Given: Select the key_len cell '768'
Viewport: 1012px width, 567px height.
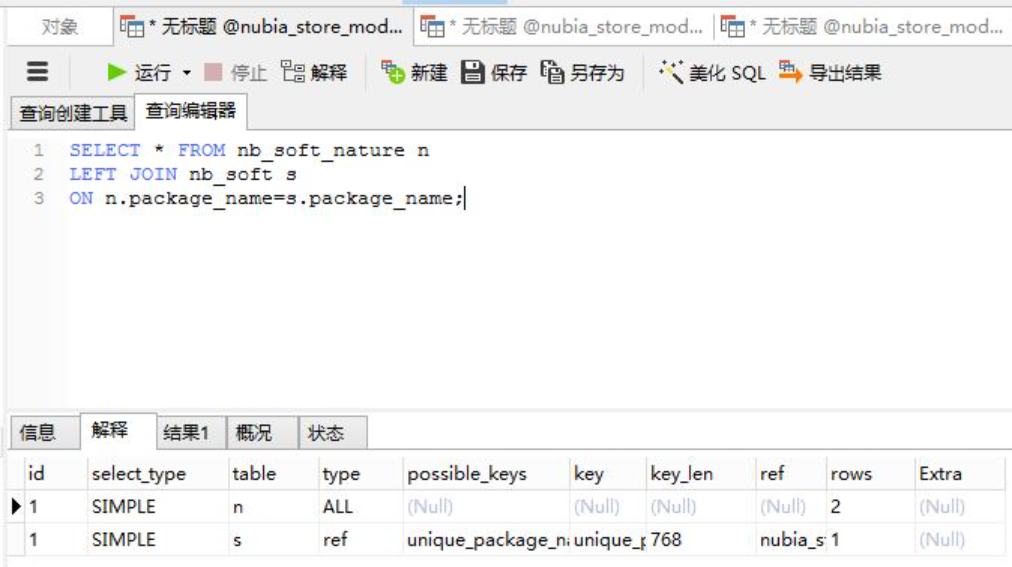Looking at the screenshot, I should click(x=701, y=540).
